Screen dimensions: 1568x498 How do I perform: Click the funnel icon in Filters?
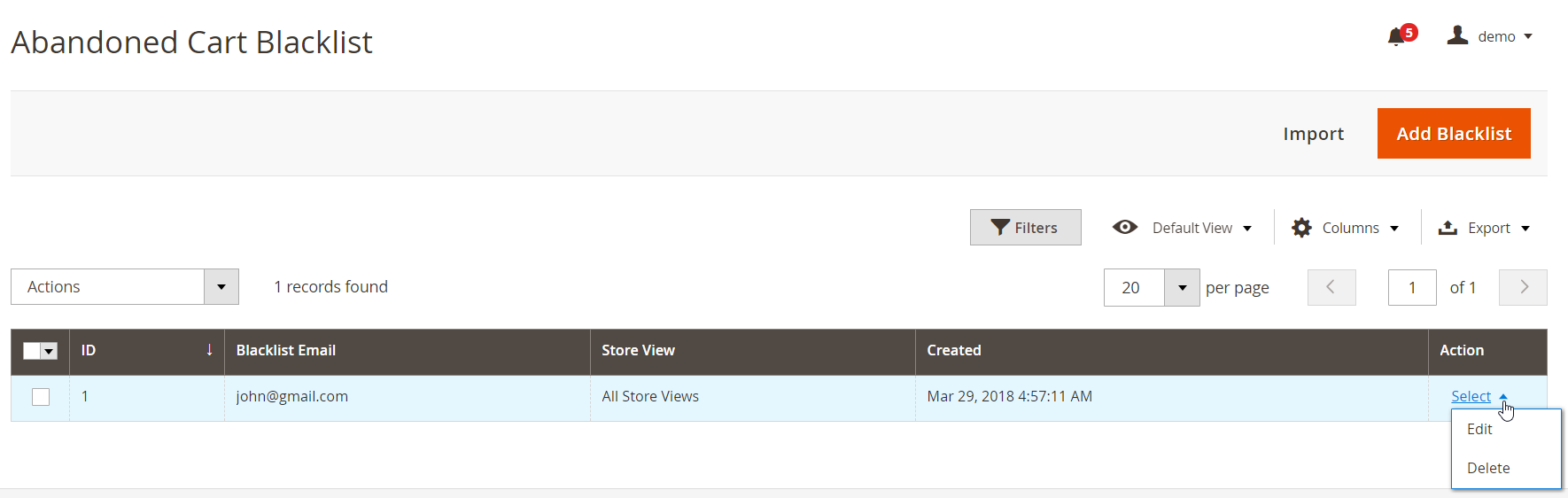click(x=1000, y=228)
